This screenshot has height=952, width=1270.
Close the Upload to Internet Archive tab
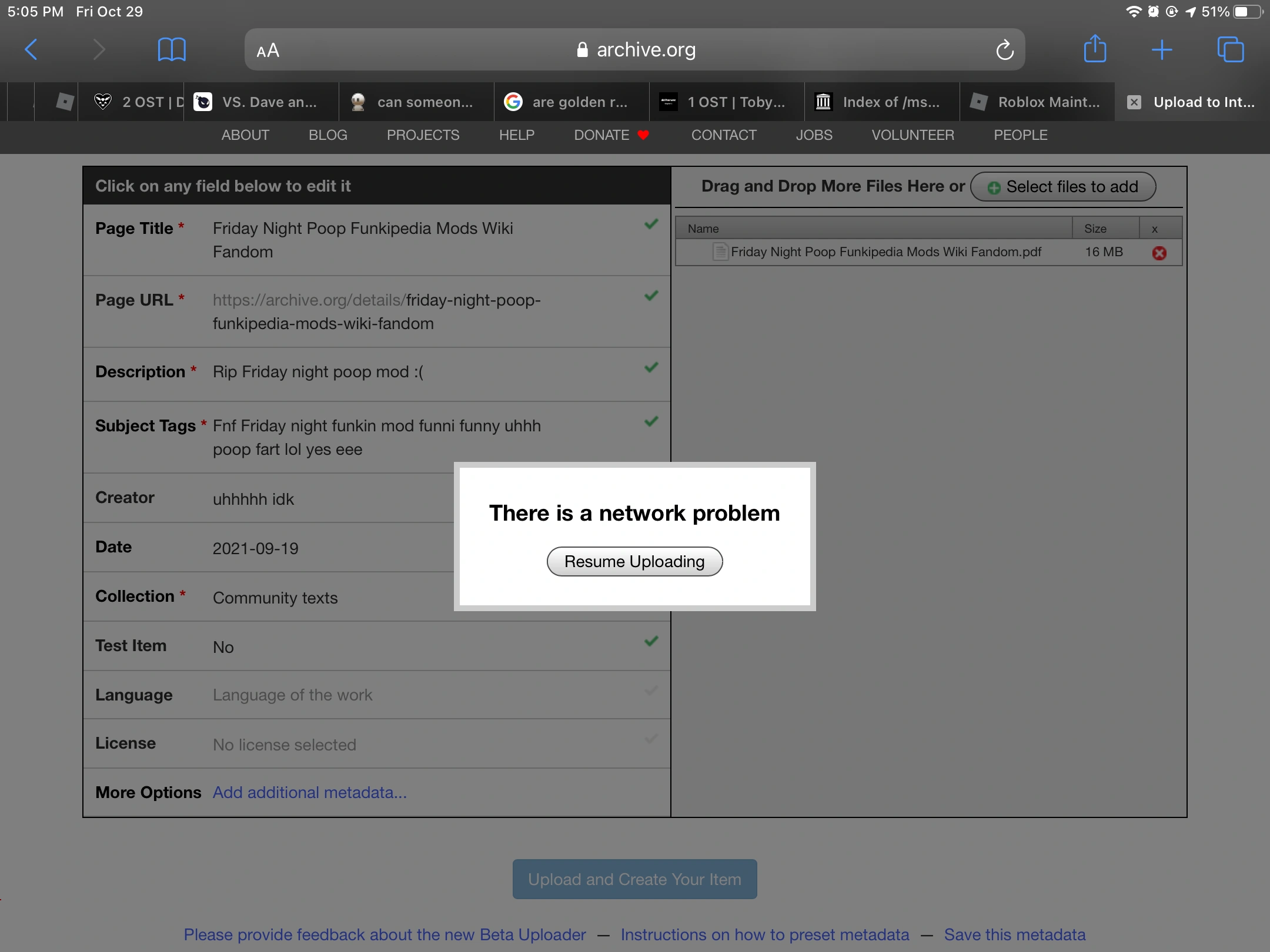pos(1134,102)
